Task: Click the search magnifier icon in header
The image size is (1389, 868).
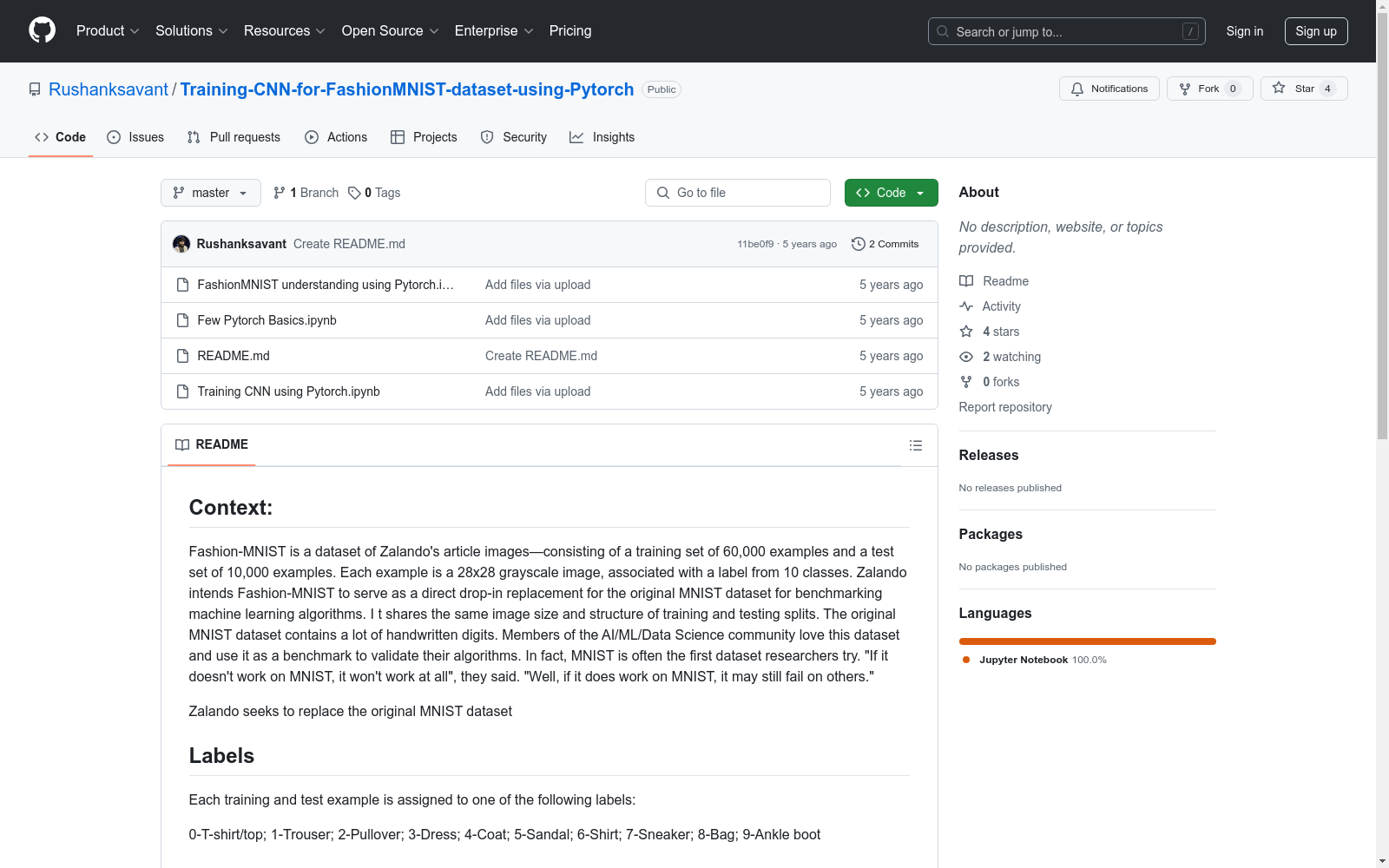Action: (x=943, y=31)
